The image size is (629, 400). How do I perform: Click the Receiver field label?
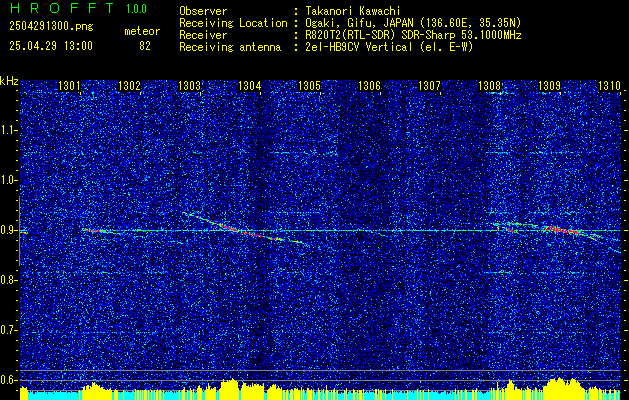coord(203,35)
